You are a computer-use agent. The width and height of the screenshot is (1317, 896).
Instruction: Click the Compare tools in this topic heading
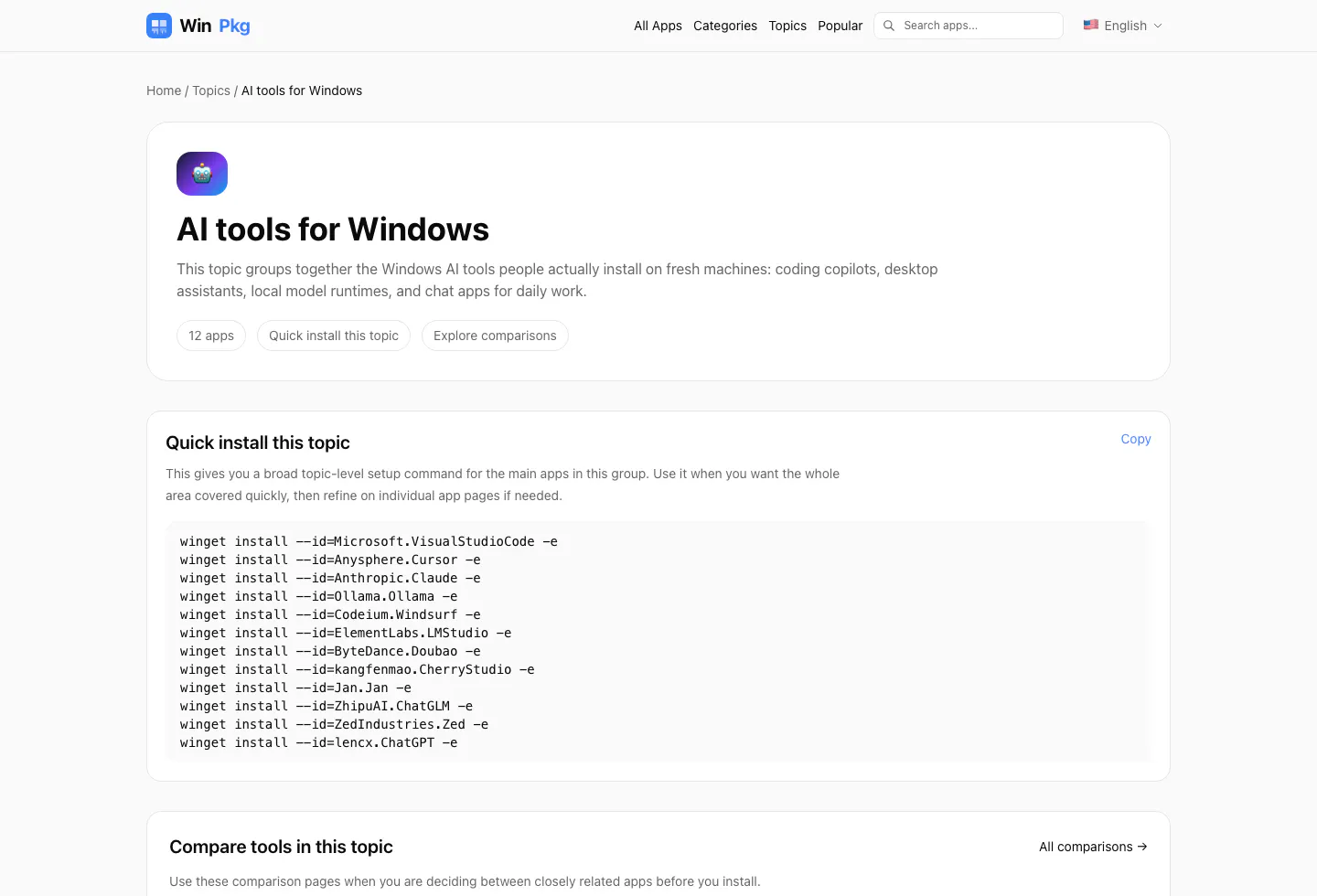tap(281, 847)
